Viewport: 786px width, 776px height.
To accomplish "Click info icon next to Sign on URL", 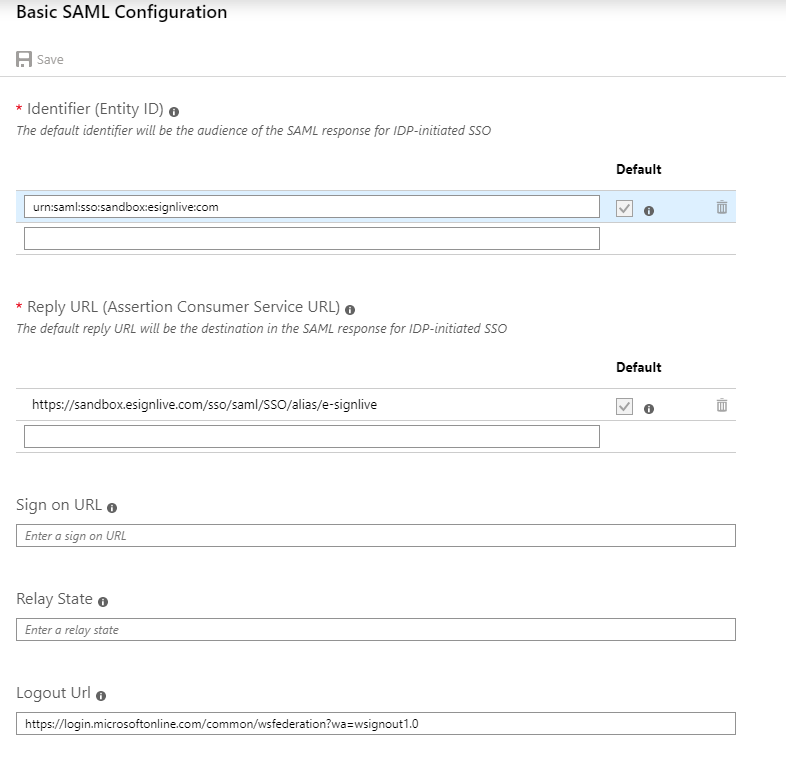I will (x=112, y=508).
